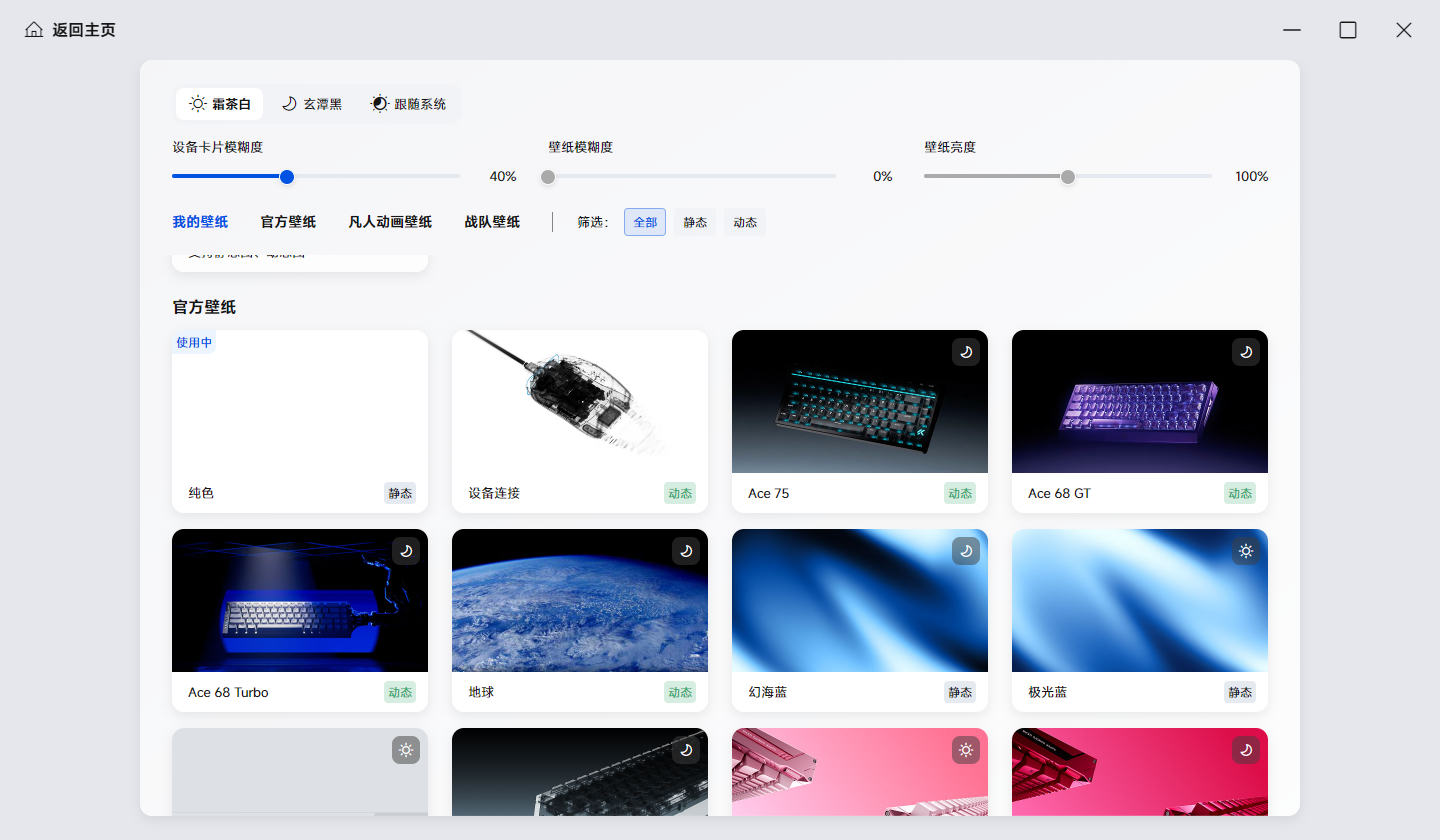Go back via 返回主页
Screen dimensions: 1440x840
(70, 30)
